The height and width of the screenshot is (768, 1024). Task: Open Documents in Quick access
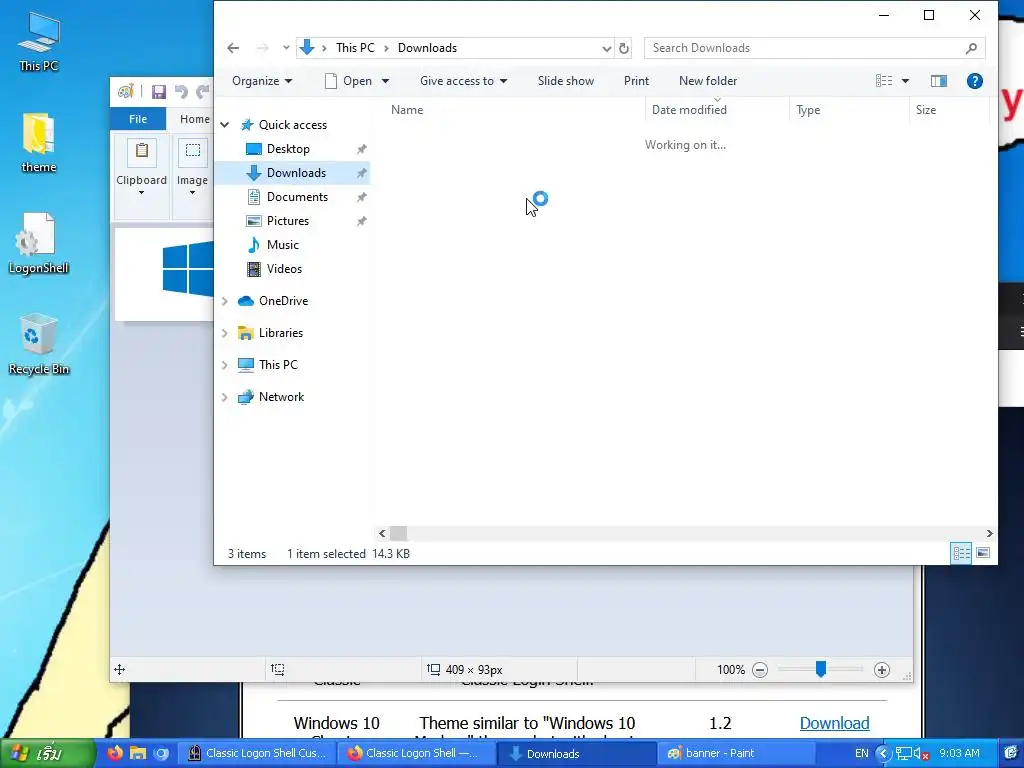point(297,197)
